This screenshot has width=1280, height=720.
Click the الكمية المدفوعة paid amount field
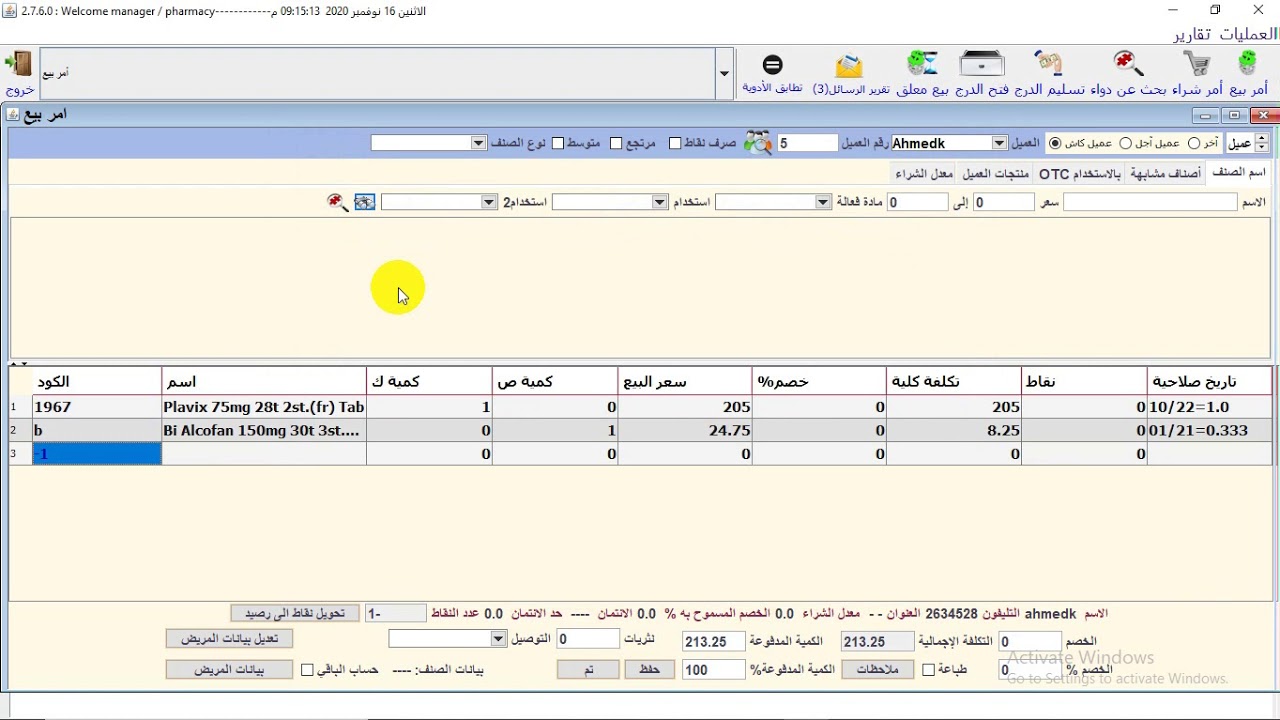click(713, 641)
